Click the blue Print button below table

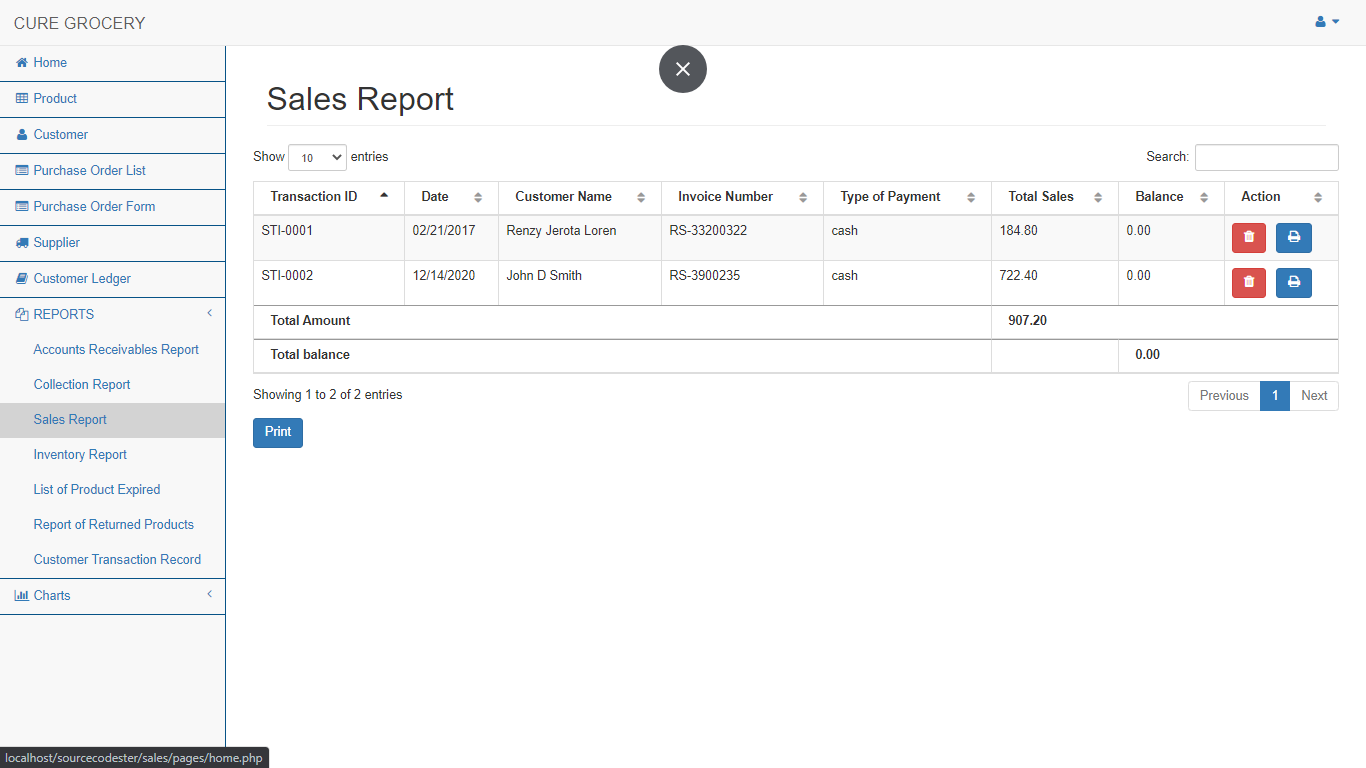278,432
